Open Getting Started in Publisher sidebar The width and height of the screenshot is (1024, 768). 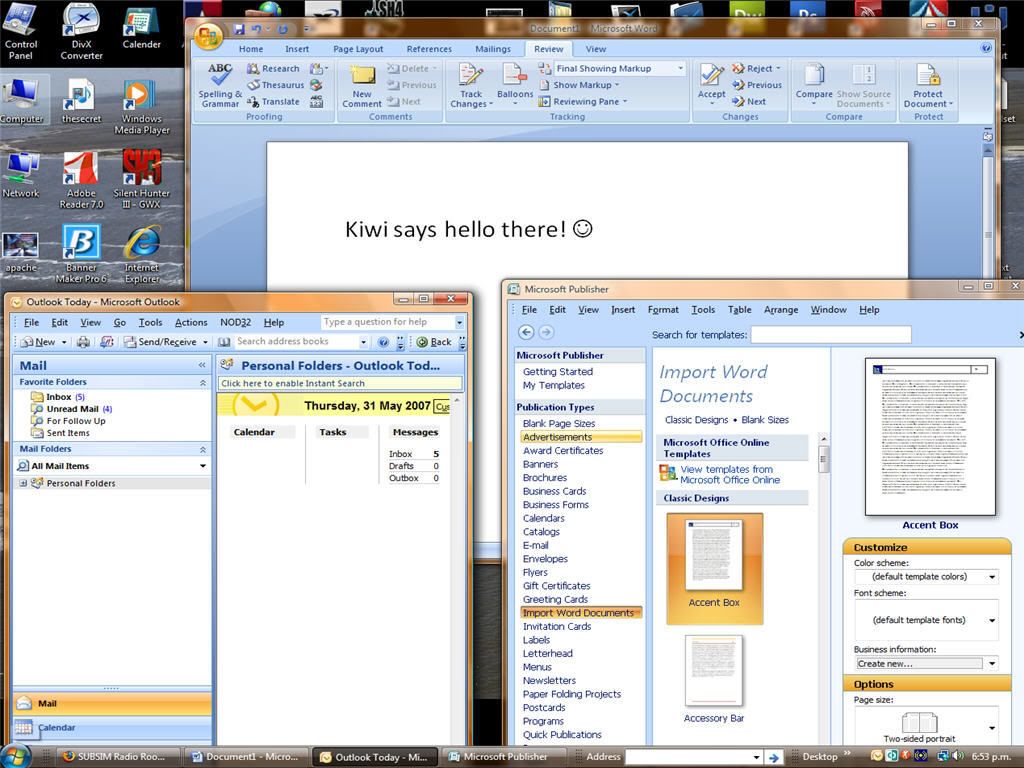[x=558, y=372]
